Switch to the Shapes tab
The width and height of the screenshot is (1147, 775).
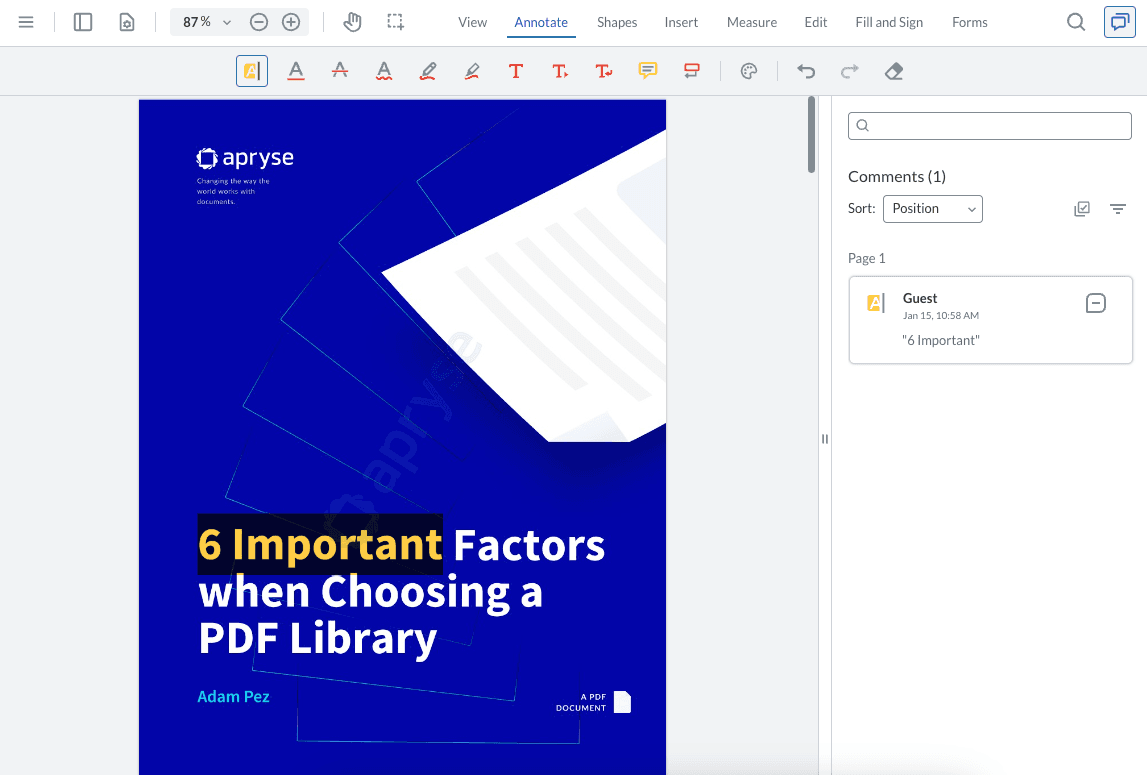(x=617, y=22)
